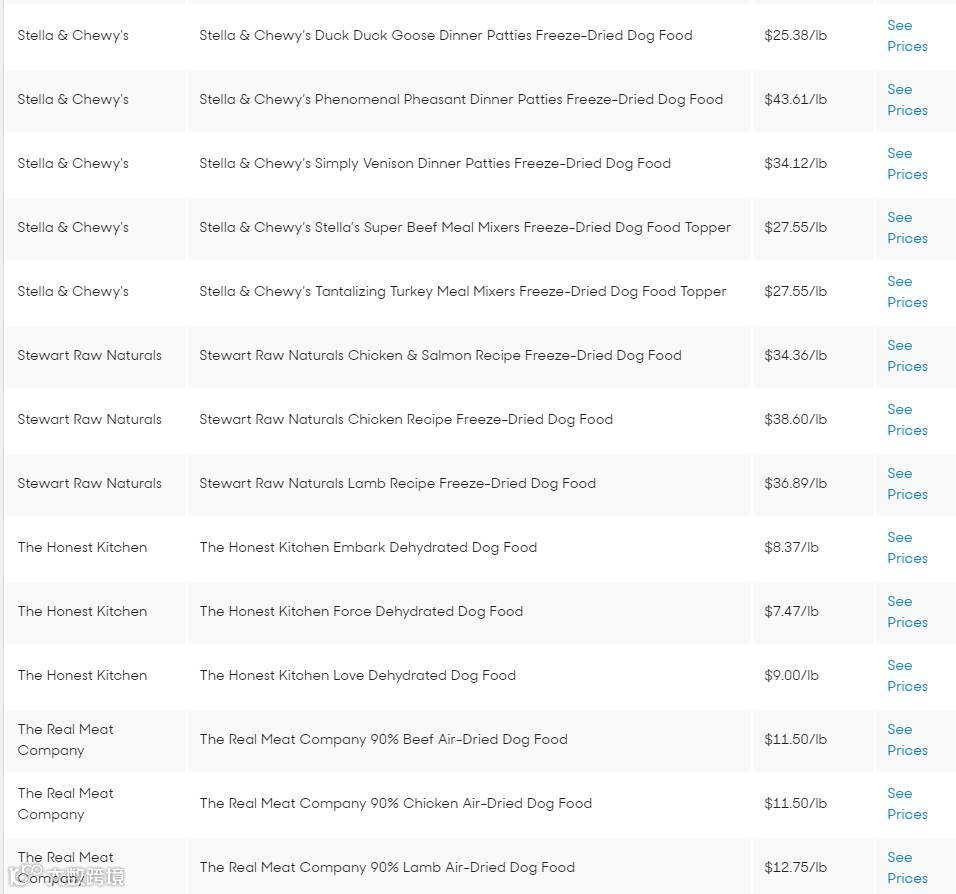Click the $8.37/lb price cell
The height and width of the screenshot is (894, 956).
pos(791,548)
